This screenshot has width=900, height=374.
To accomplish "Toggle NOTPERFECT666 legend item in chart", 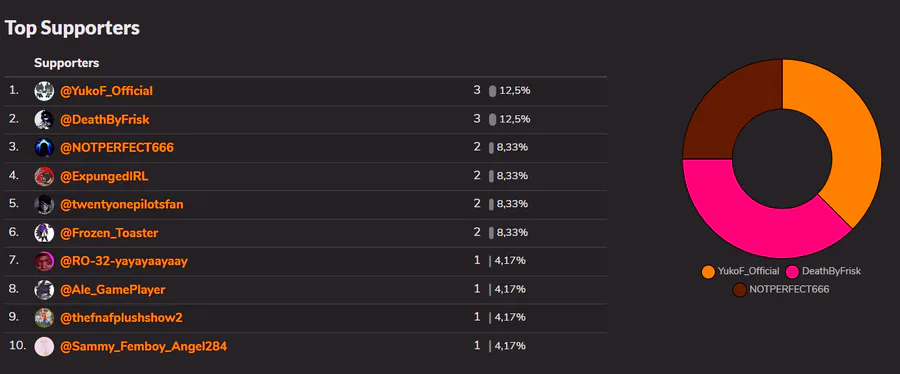I will point(781,290).
